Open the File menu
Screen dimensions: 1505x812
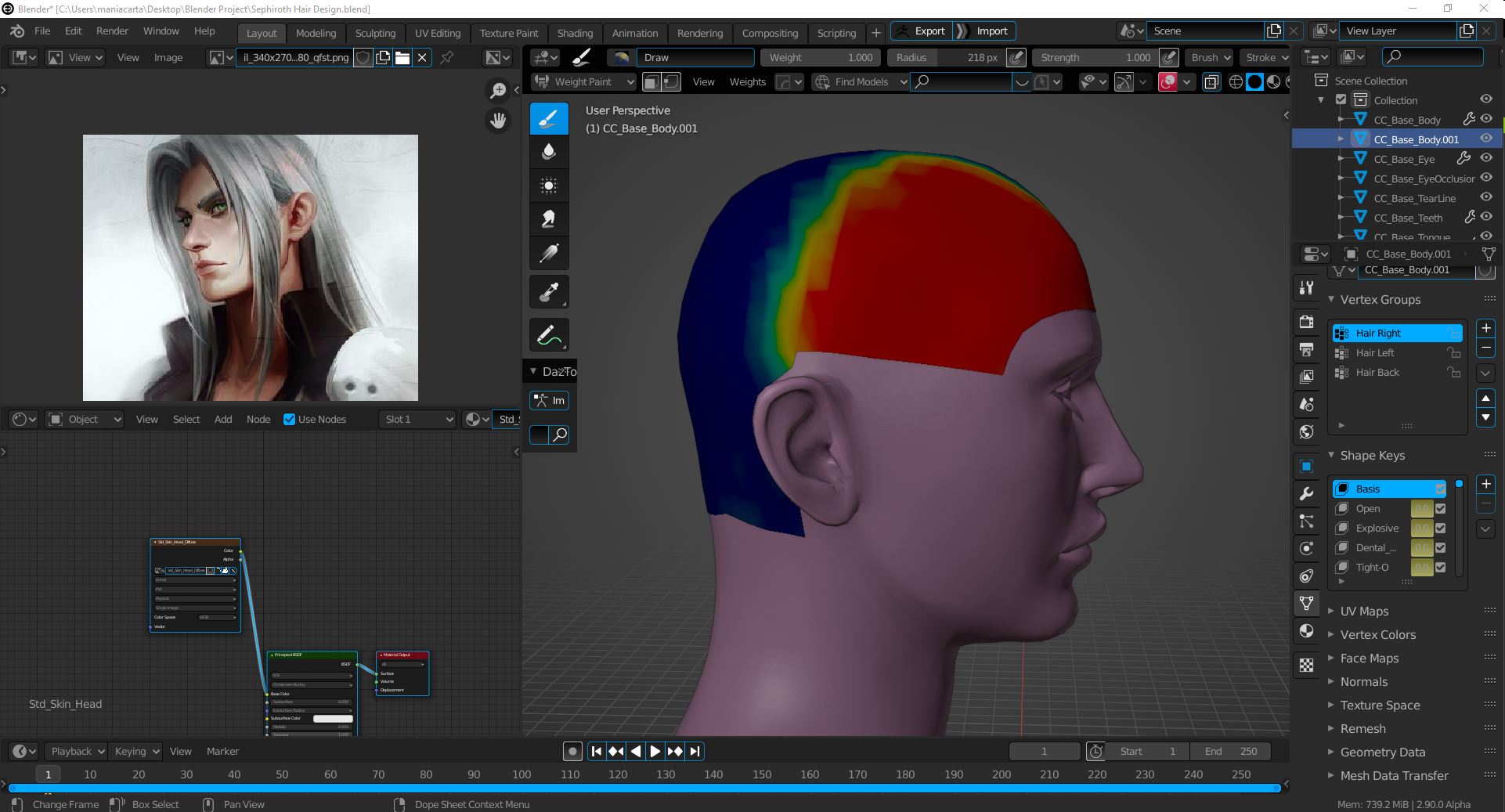(42, 31)
